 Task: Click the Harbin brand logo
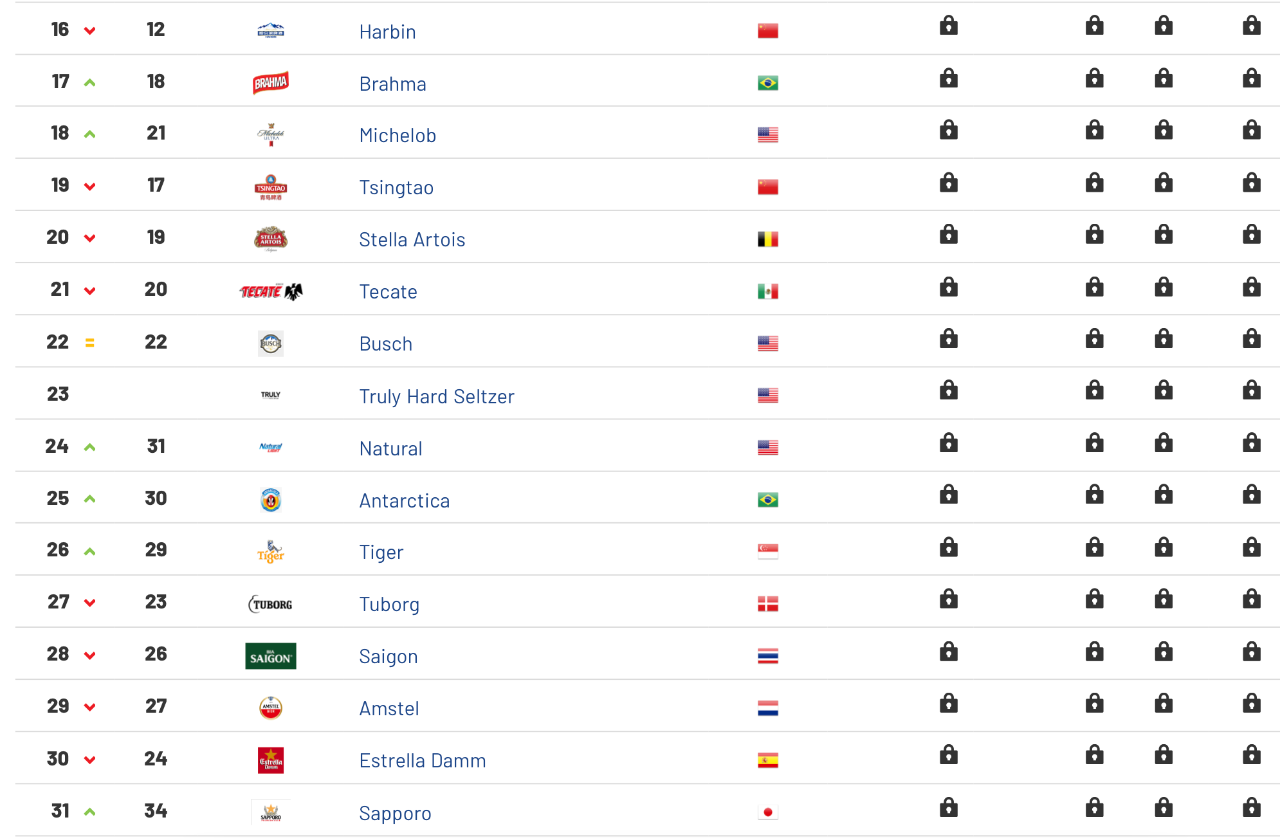point(270,30)
